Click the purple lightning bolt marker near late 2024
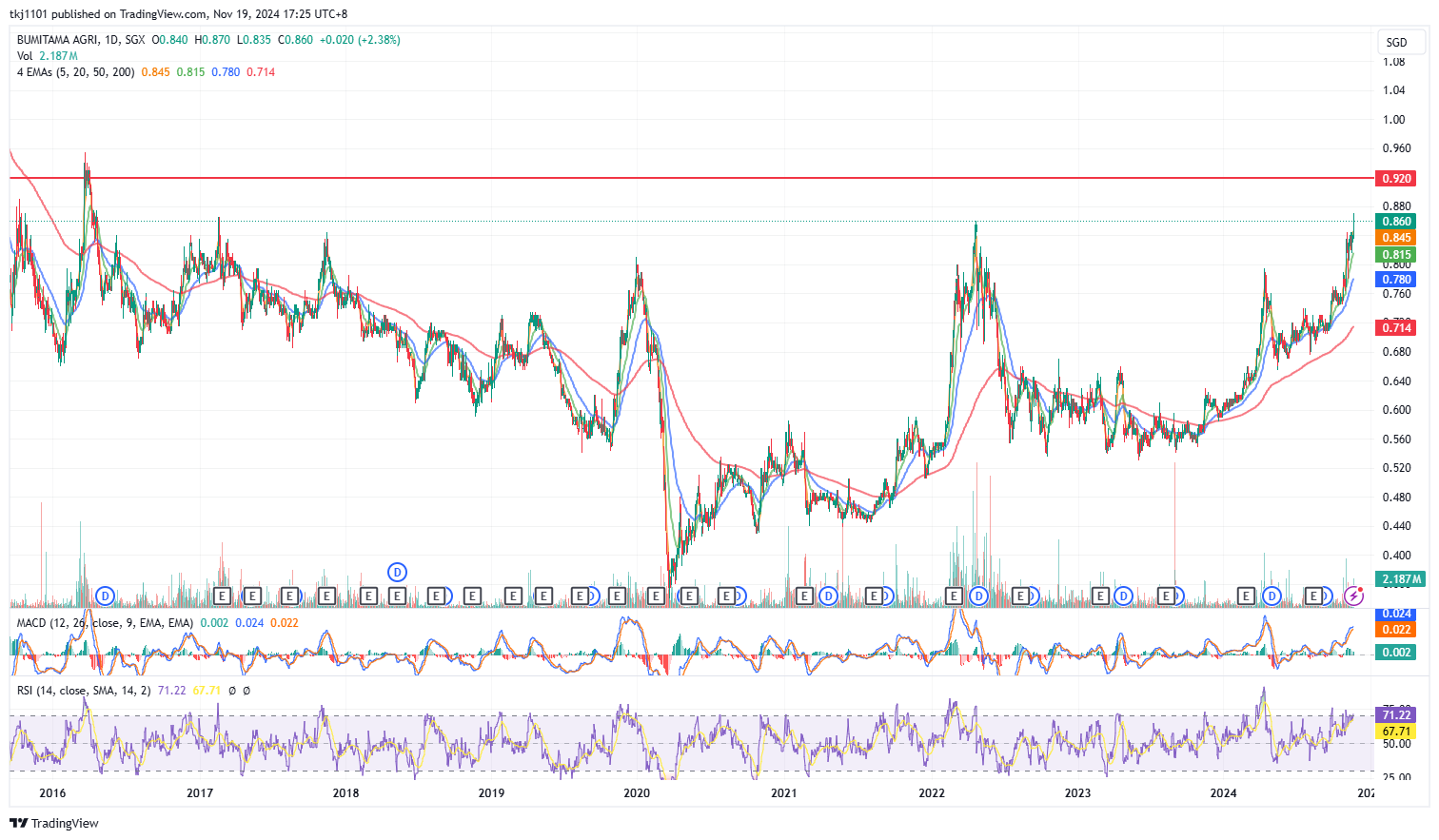 pyautogui.click(x=1353, y=596)
